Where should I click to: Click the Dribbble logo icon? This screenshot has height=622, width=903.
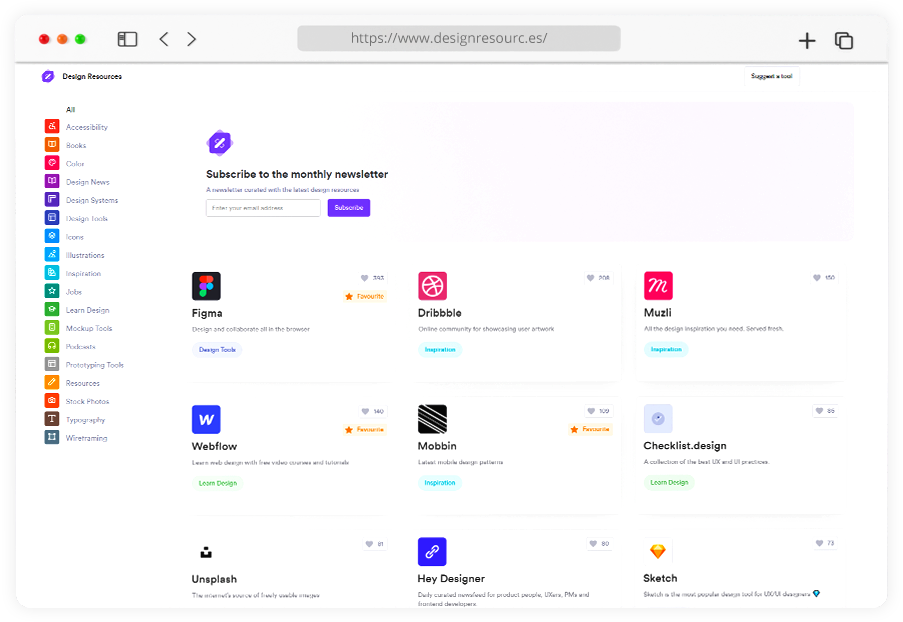point(432,286)
